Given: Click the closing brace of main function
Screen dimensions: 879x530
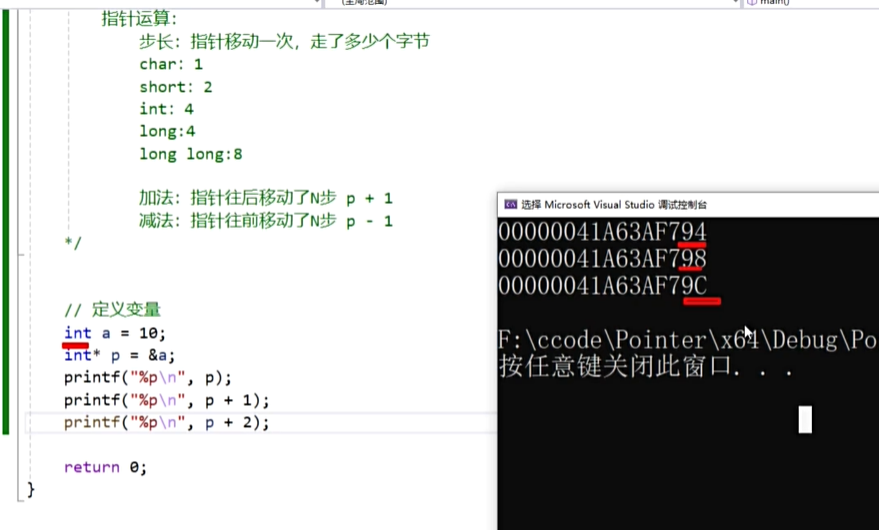Looking at the screenshot, I should [x=31, y=489].
